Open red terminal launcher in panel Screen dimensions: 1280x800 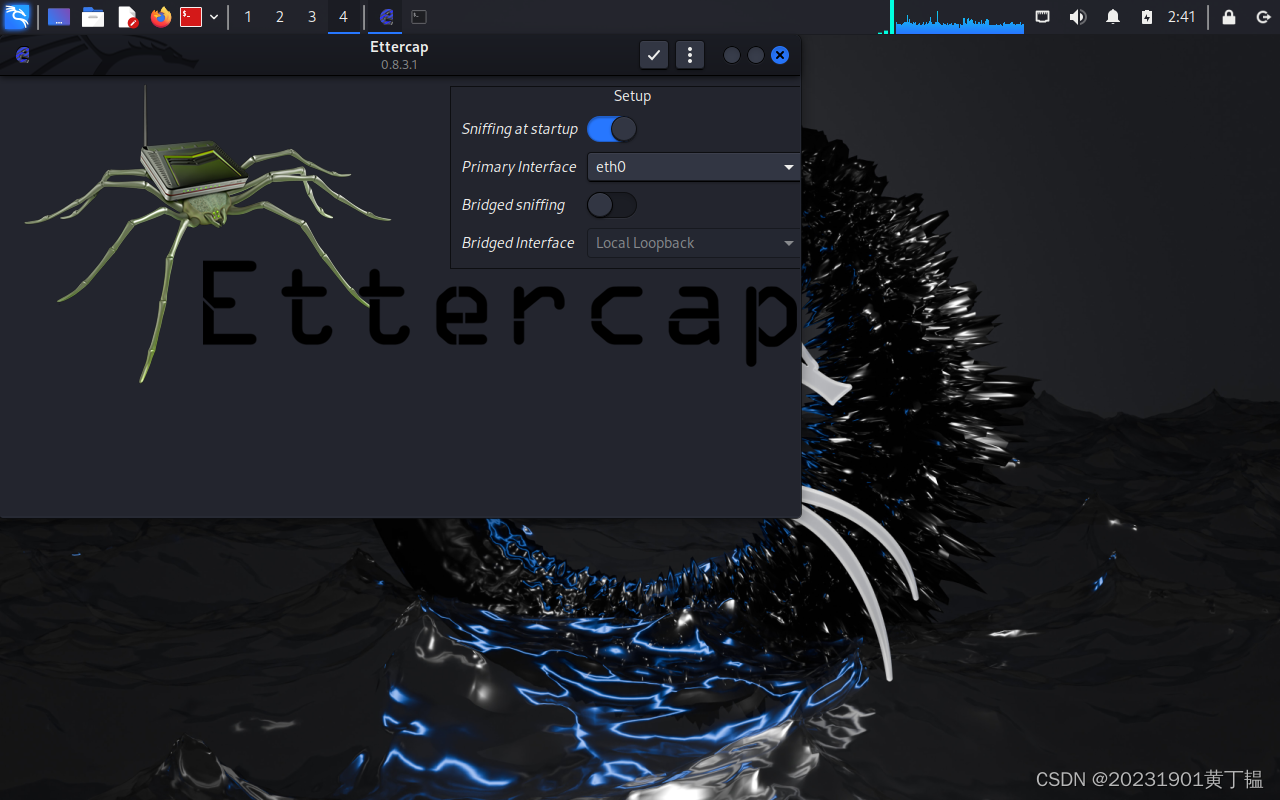click(191, 17)
